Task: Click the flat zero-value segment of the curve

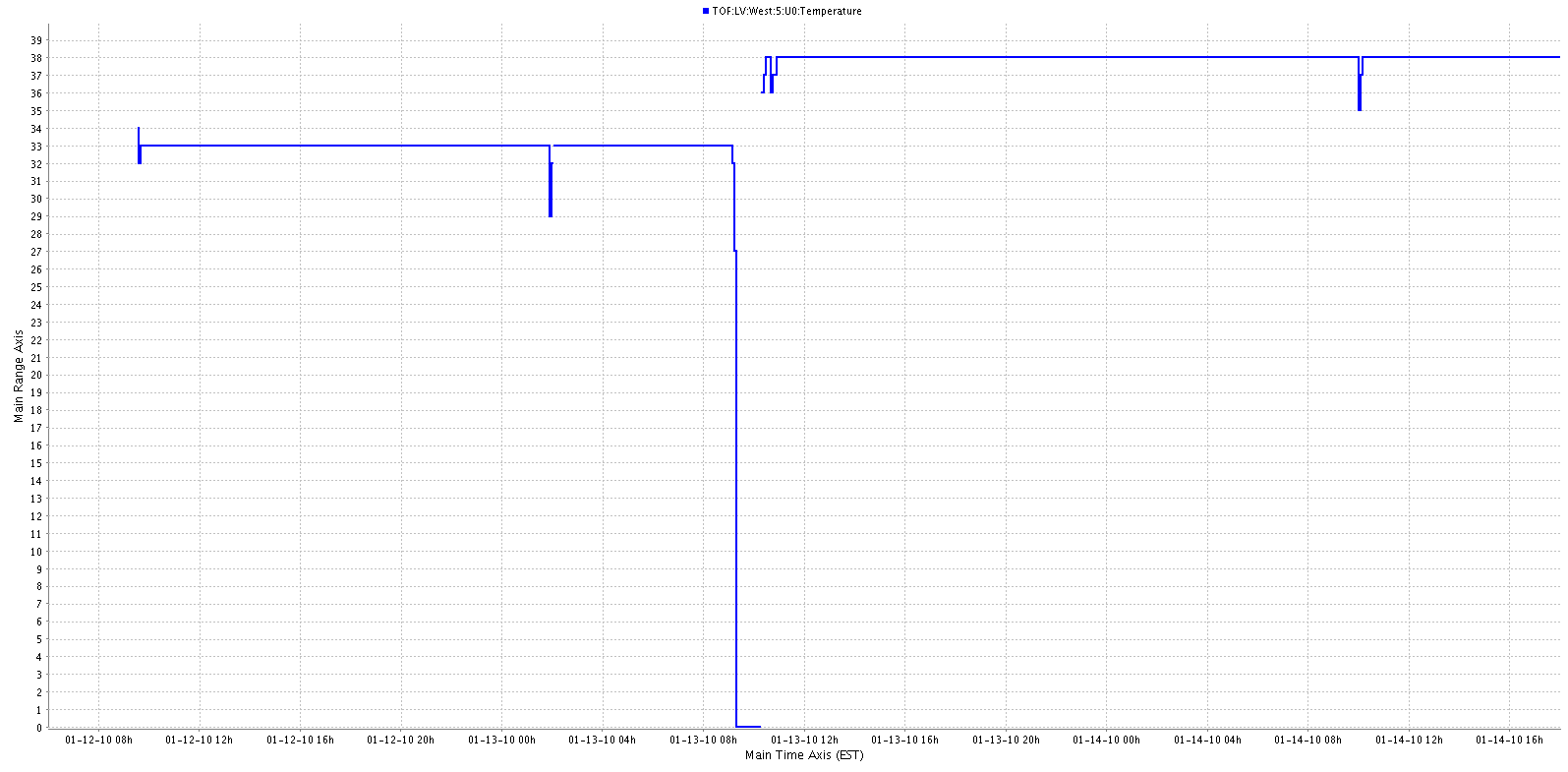Action: point(748,726)
